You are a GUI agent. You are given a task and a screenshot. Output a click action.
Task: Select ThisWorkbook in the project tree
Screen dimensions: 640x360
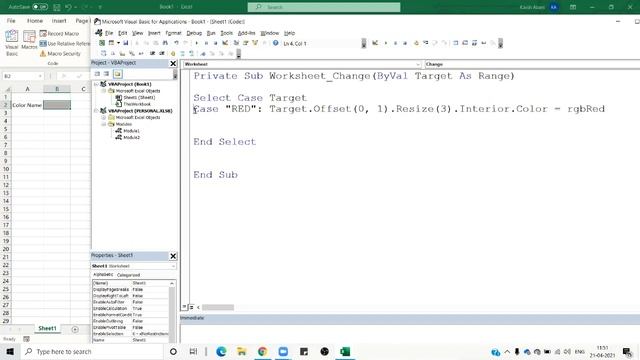137,104
